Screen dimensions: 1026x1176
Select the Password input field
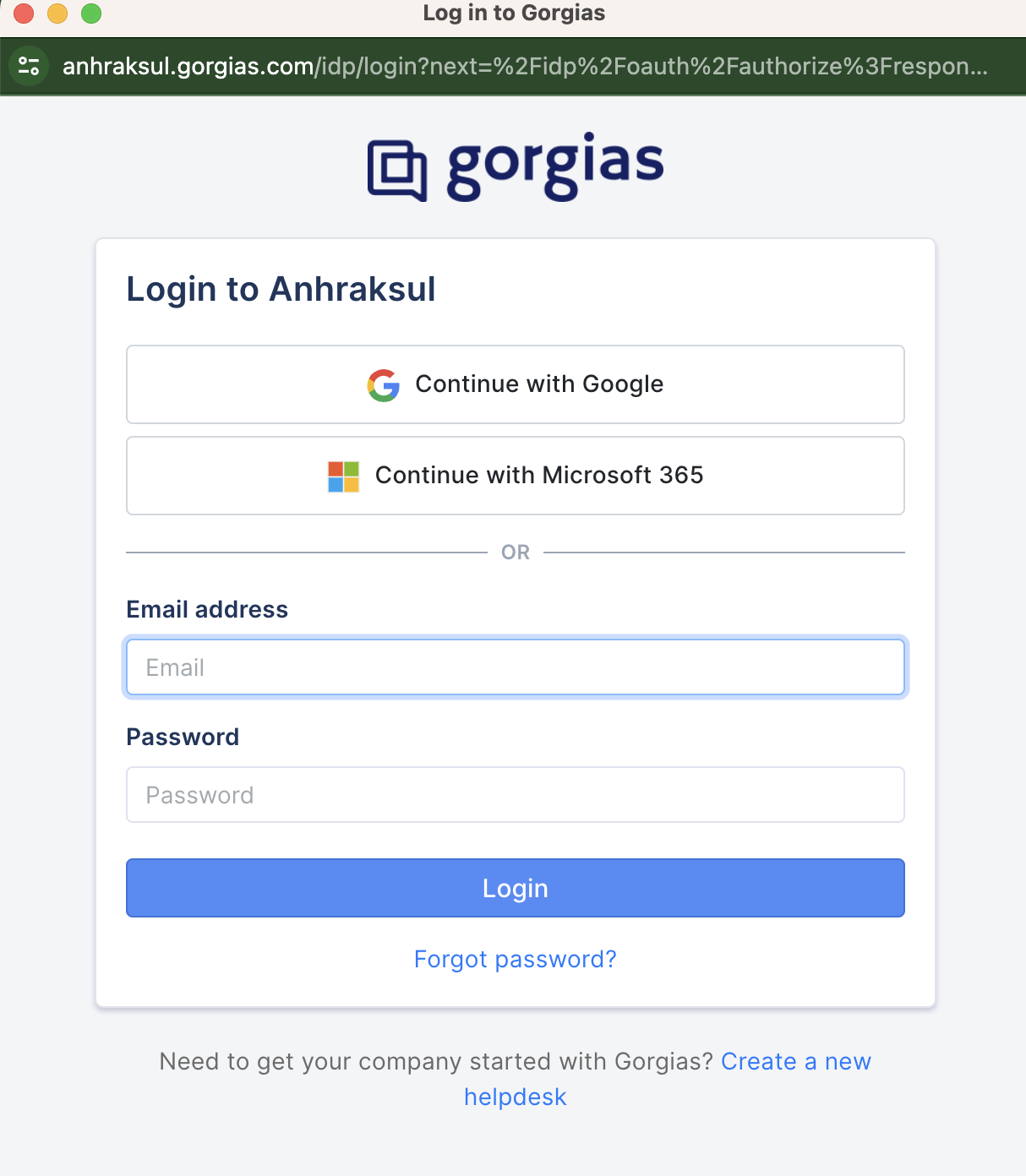click(516, 795)
